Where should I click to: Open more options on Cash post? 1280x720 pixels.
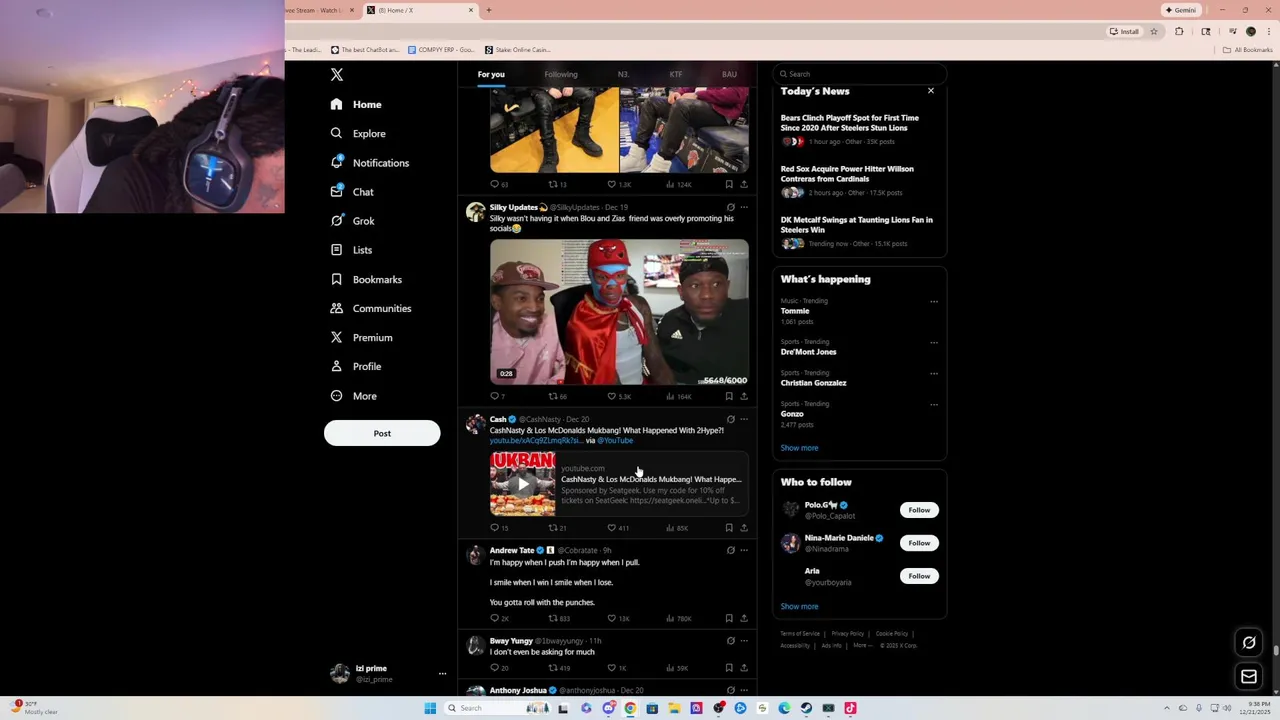(x=743, y=419)
